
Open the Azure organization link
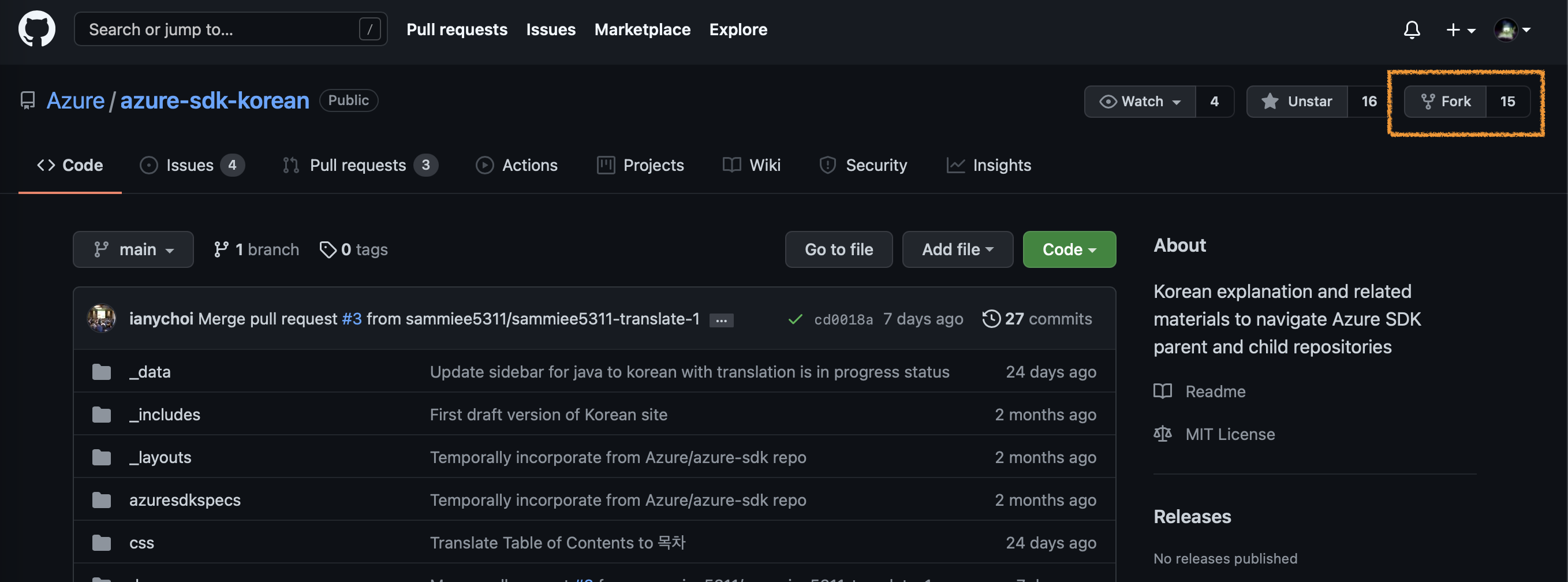[76, 100]
